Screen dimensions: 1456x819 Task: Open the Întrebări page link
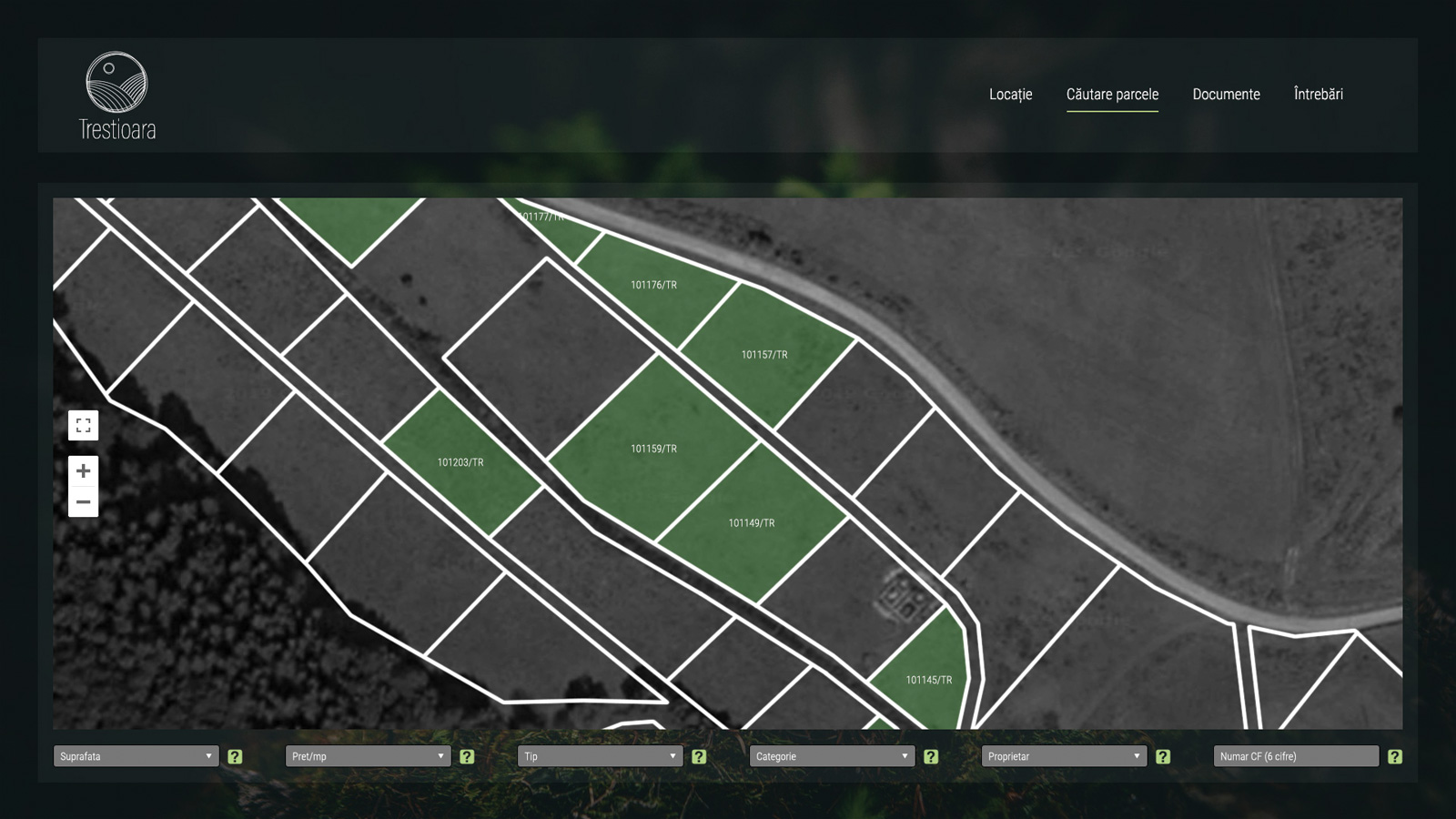pyautogui.click(x=1318, y=94)
